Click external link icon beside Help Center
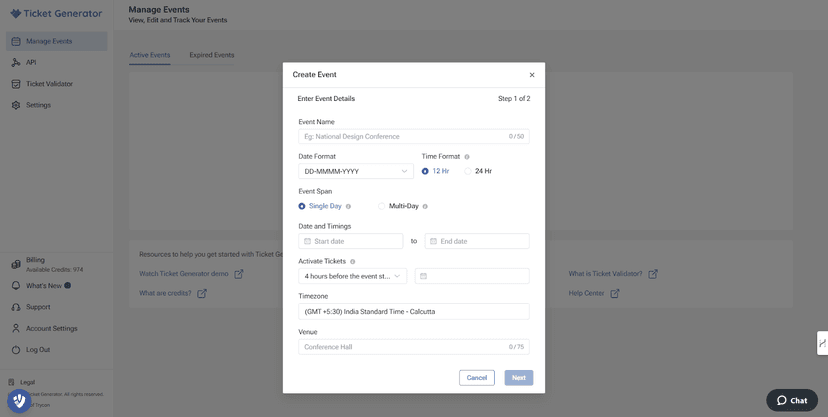This screenshot has width=828, height=417. coord(615,293)
